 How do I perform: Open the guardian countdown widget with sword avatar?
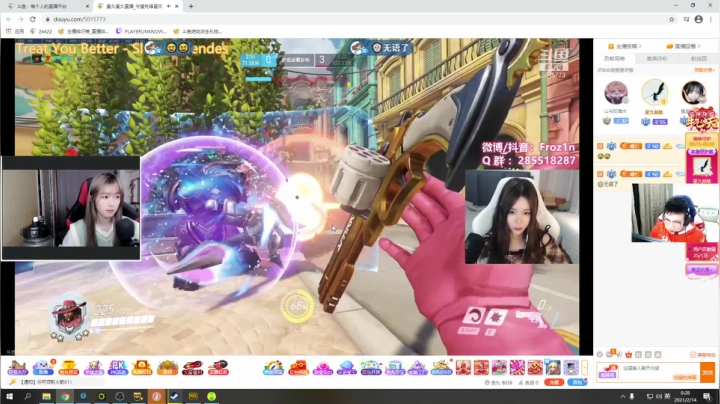pyautogui.click(x=702, y=159)
